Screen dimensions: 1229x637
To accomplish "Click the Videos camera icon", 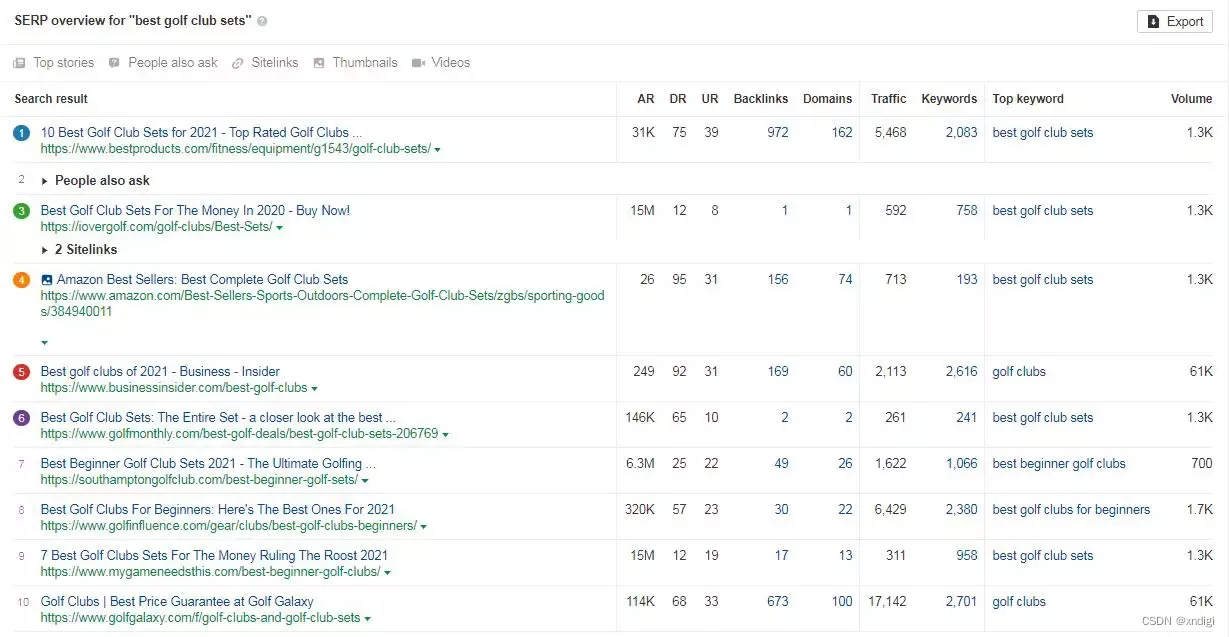I will tap(418, 63).
